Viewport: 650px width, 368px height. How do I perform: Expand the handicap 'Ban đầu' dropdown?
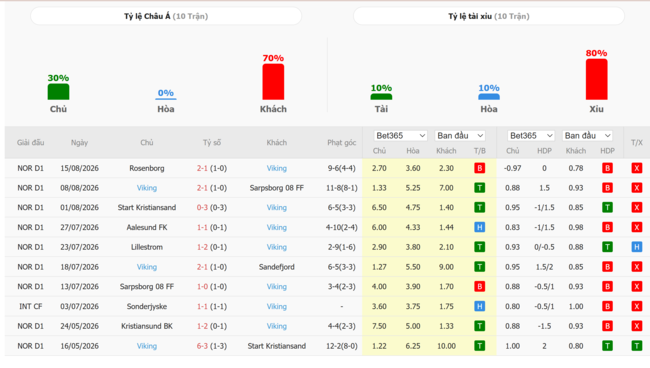point(587,136)
